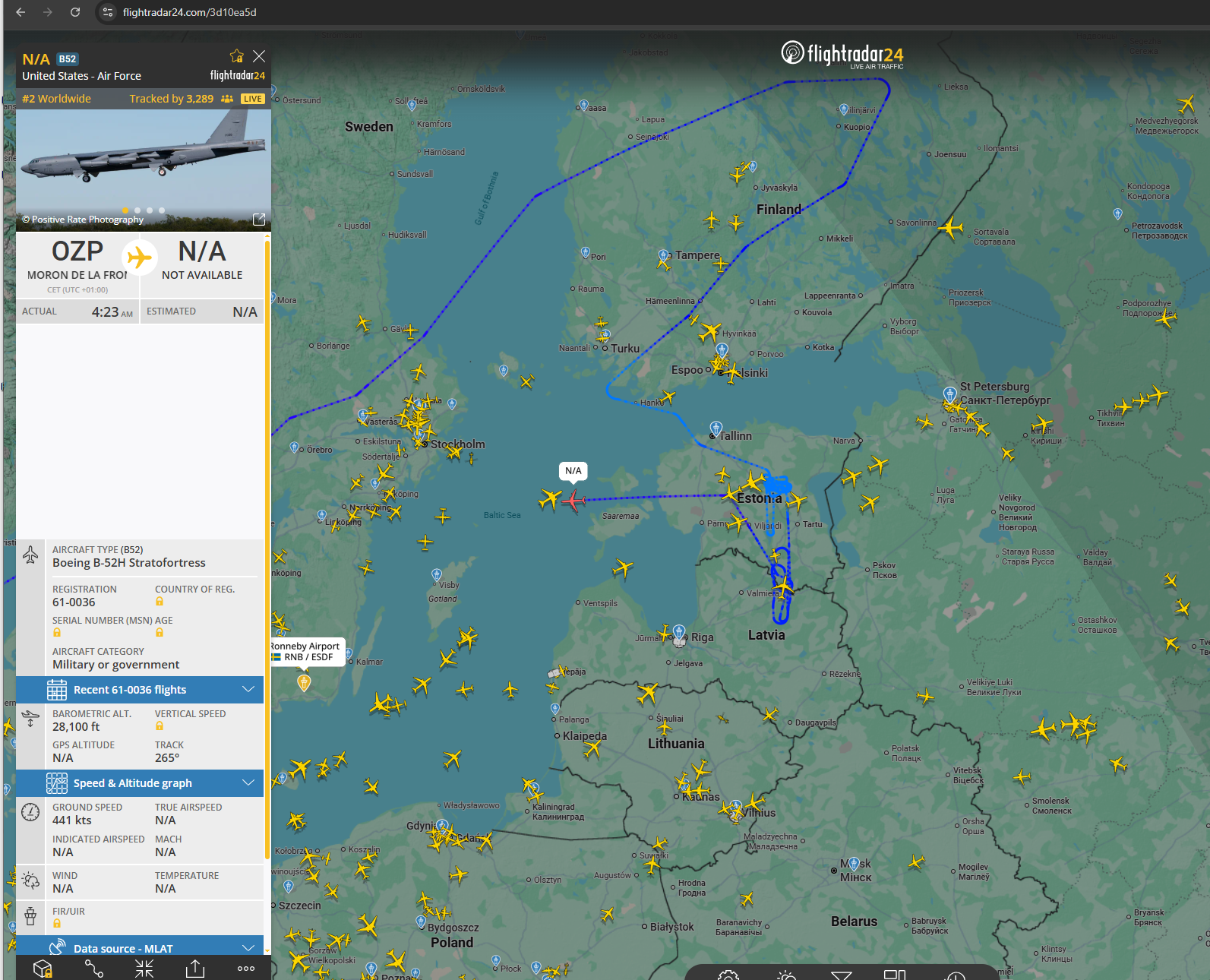Click the B52 aircraft type badge
The height and width of the screenshot is (980, 1210).
coord(68,59)
